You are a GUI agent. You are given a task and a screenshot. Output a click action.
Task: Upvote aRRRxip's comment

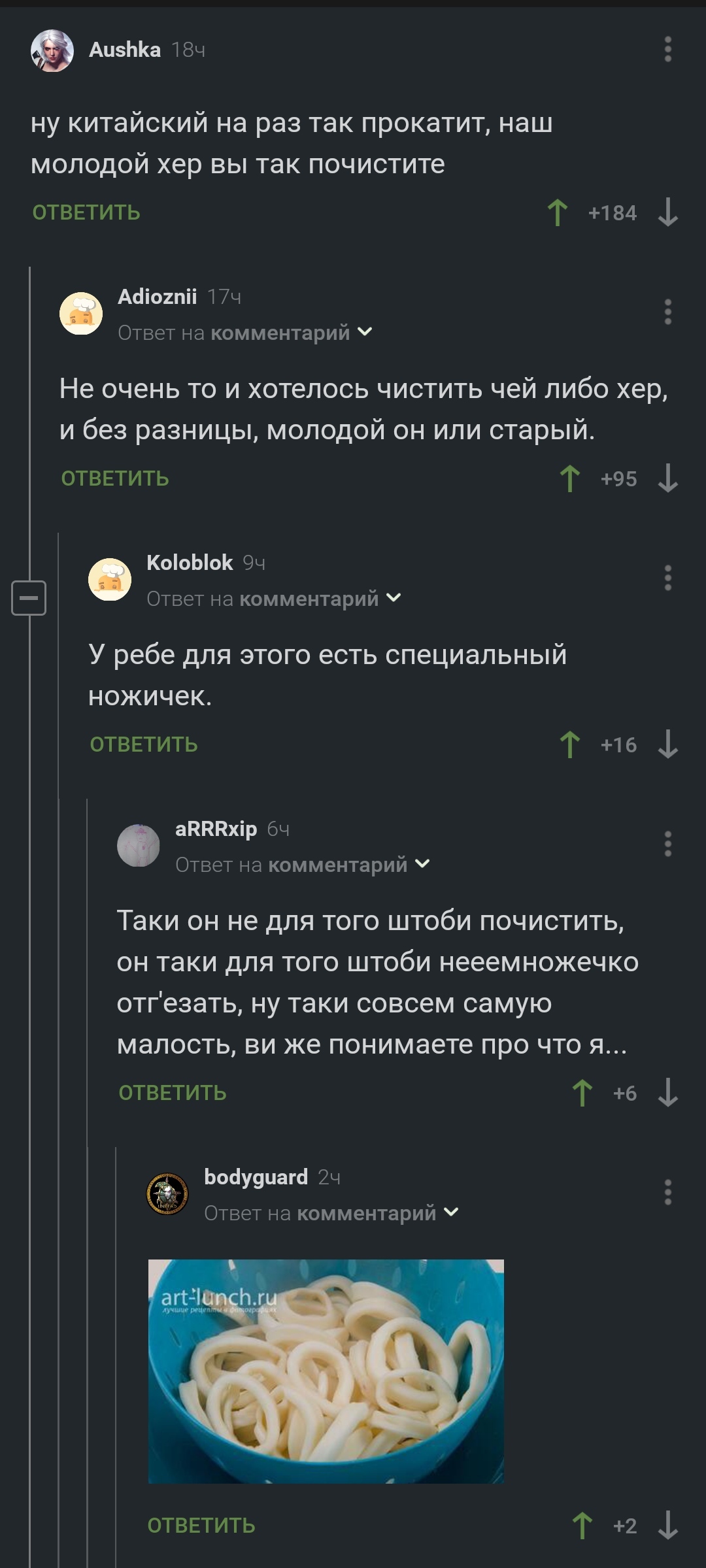pos(582,1093)
